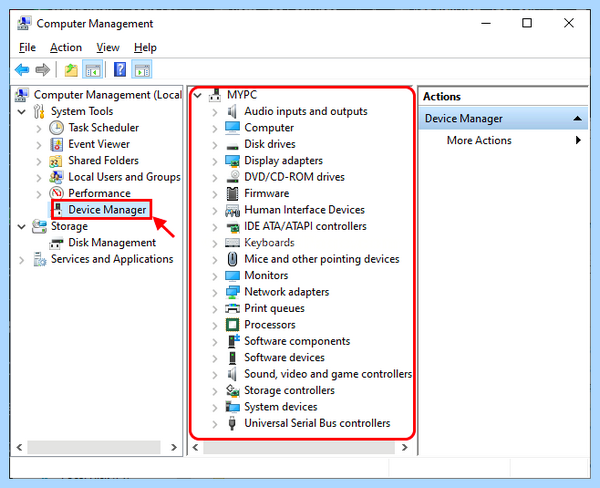Click the Storage controllers icon

coord(232,390)
